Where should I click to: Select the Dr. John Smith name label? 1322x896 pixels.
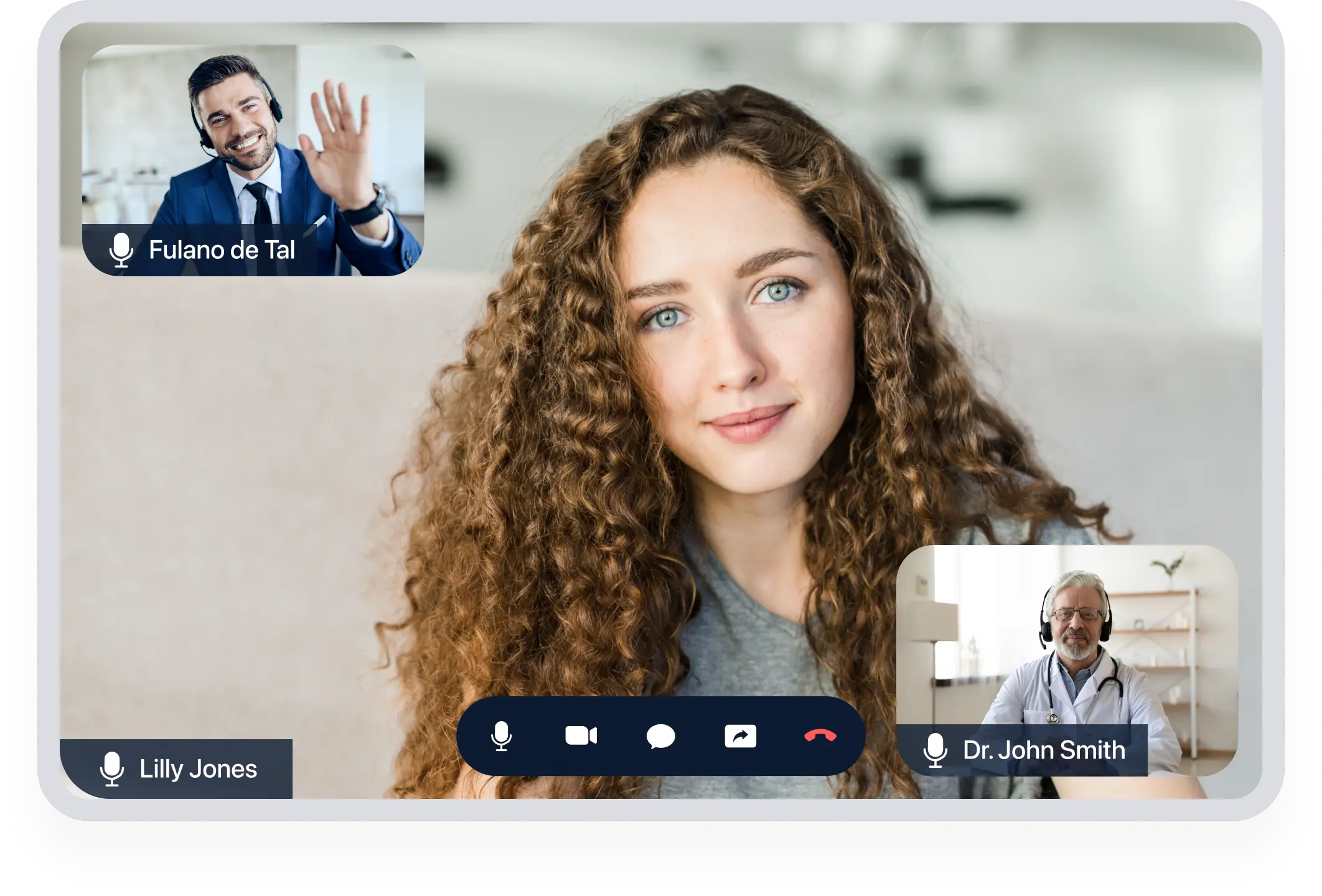pos(1044,750)
